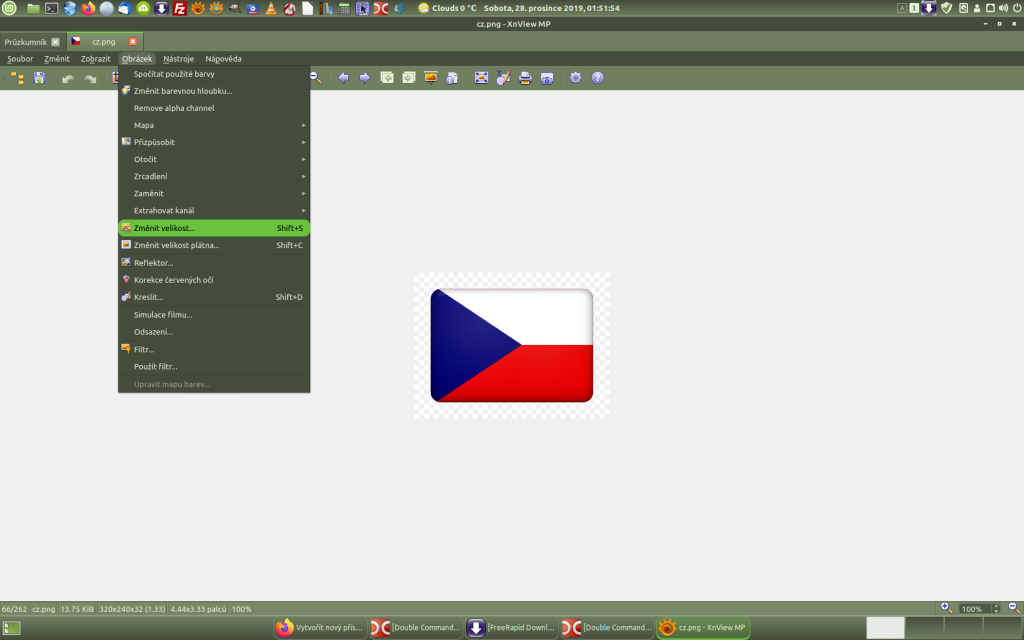Choose Změnit velikost plátna… from menu
The image size is (1024, 640).
click(x=214, y=246)
